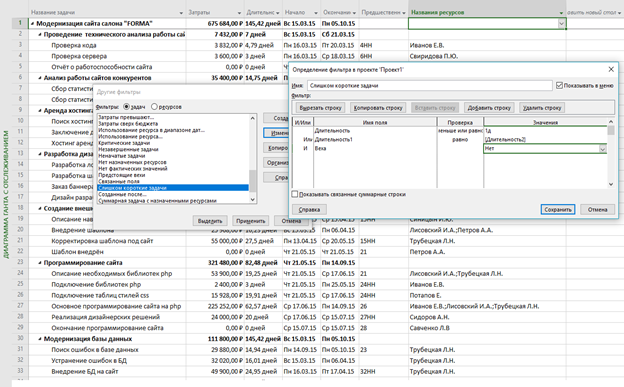
Task: Click the 'Проверка' column header in the filter table
Action: point(460,122)
